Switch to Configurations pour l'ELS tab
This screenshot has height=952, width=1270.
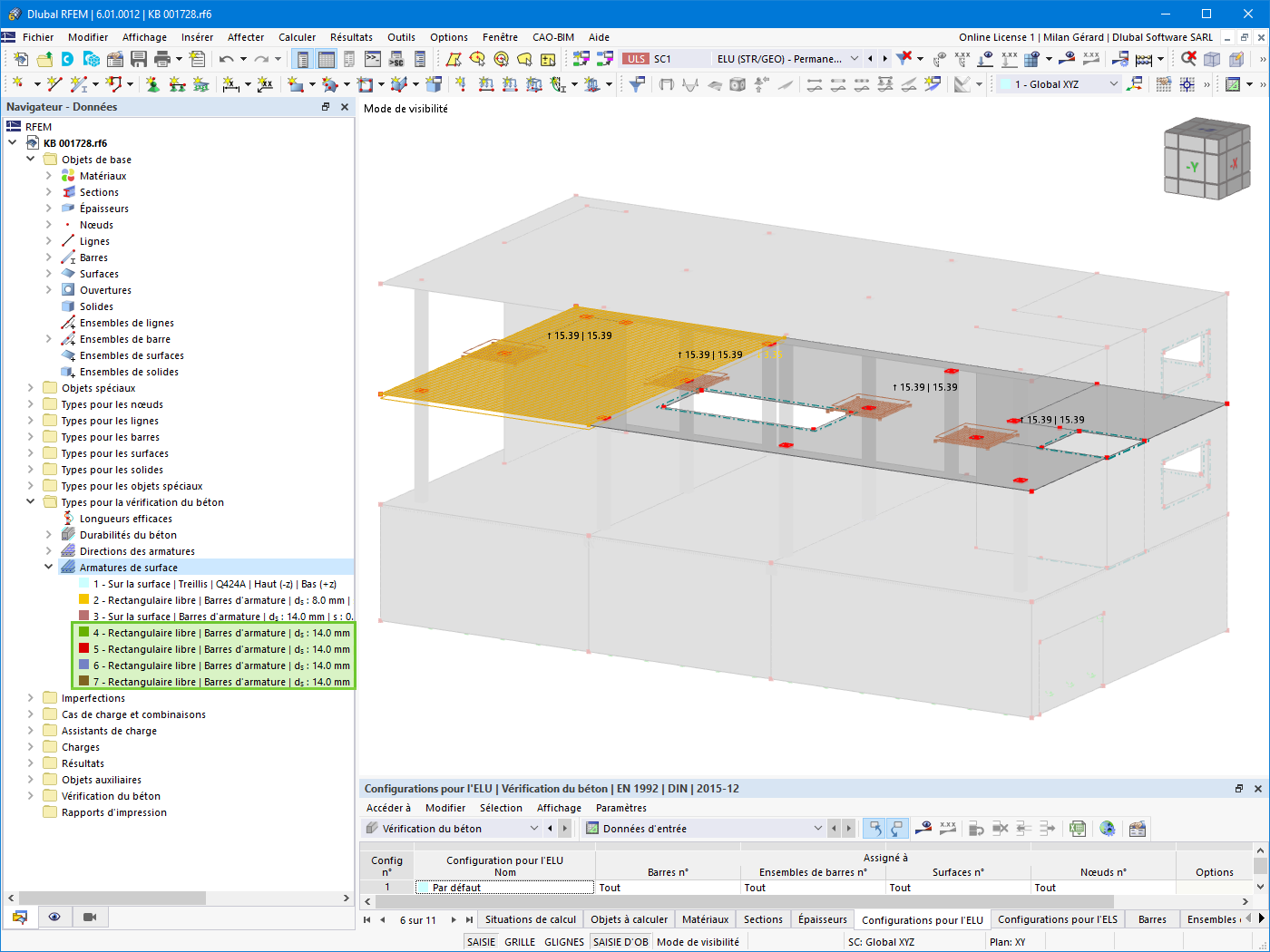1058,919
